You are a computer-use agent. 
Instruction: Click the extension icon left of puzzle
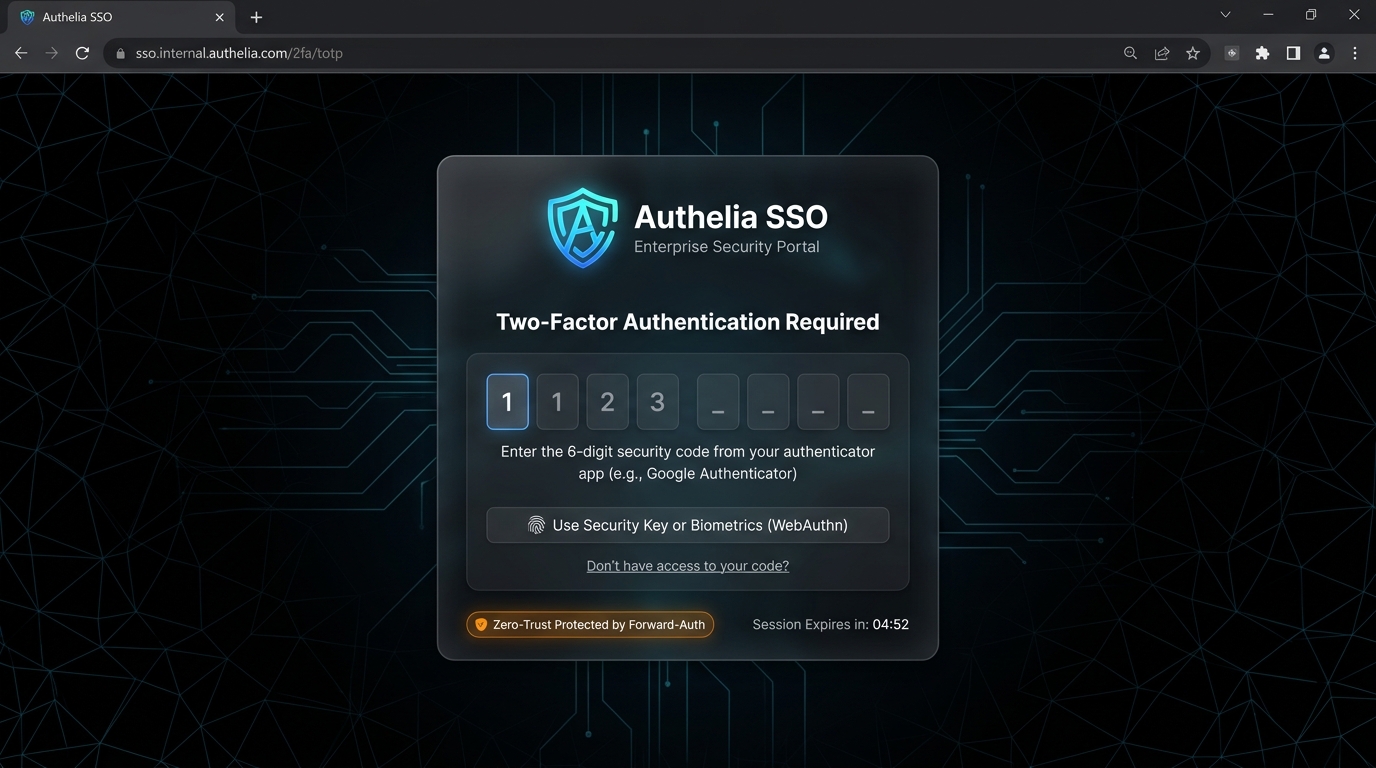point(1232,53)
